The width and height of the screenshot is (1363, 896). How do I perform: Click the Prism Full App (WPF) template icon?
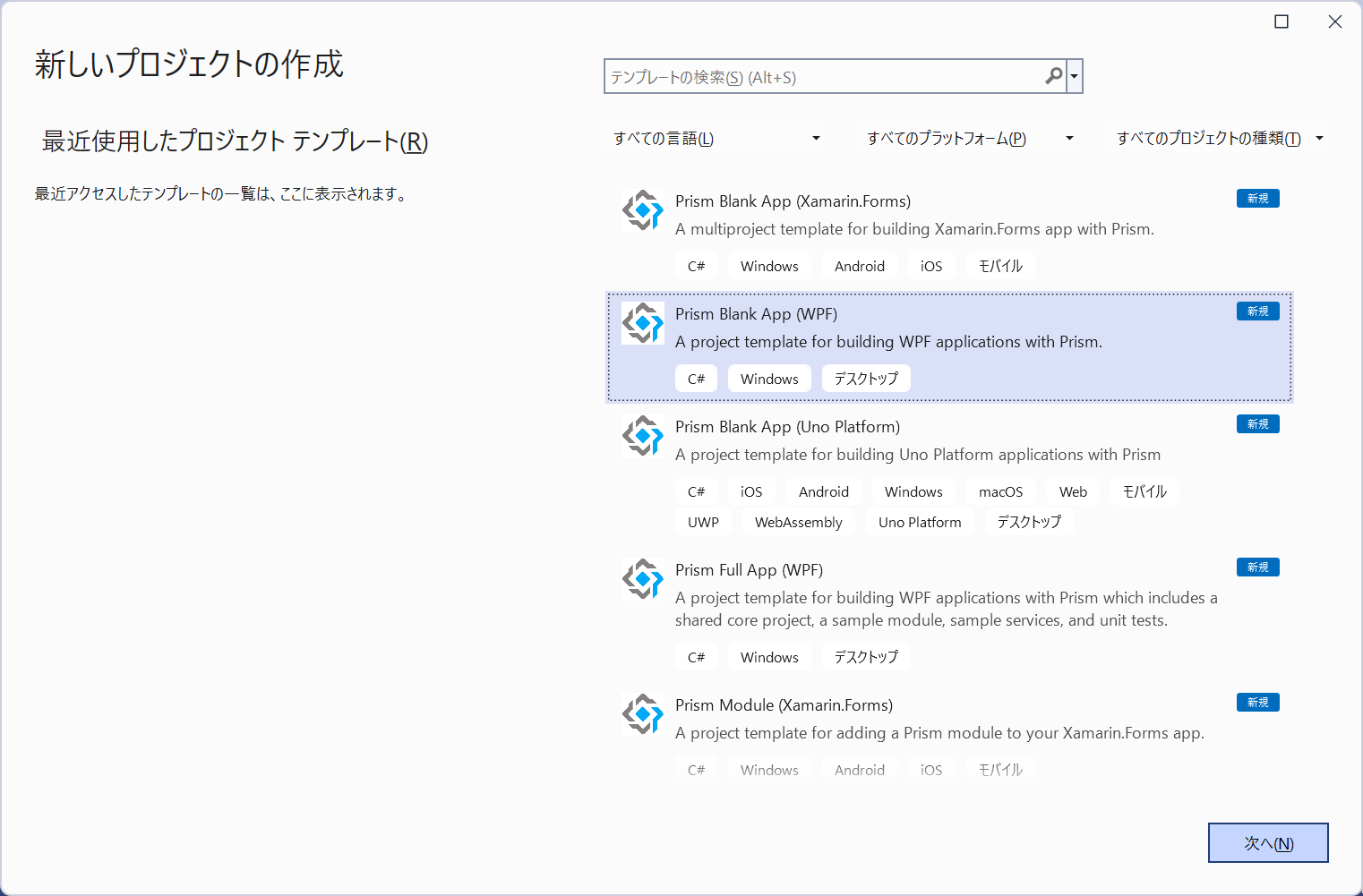(x=643, y=578)
